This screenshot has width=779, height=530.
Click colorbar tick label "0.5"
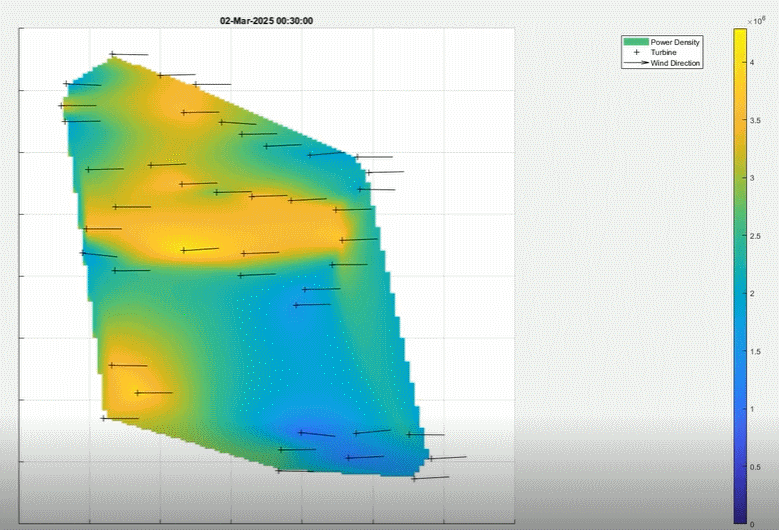point(755,467)
